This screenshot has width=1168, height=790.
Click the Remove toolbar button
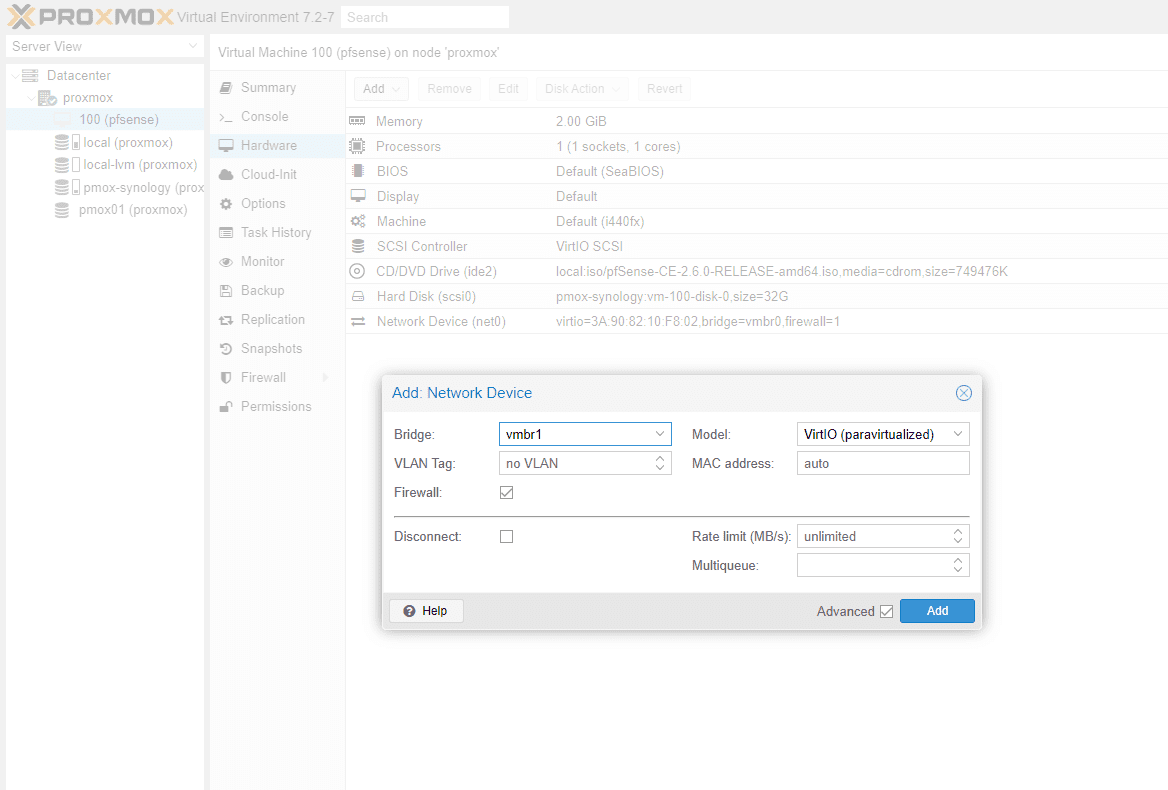tap(449, 89)
